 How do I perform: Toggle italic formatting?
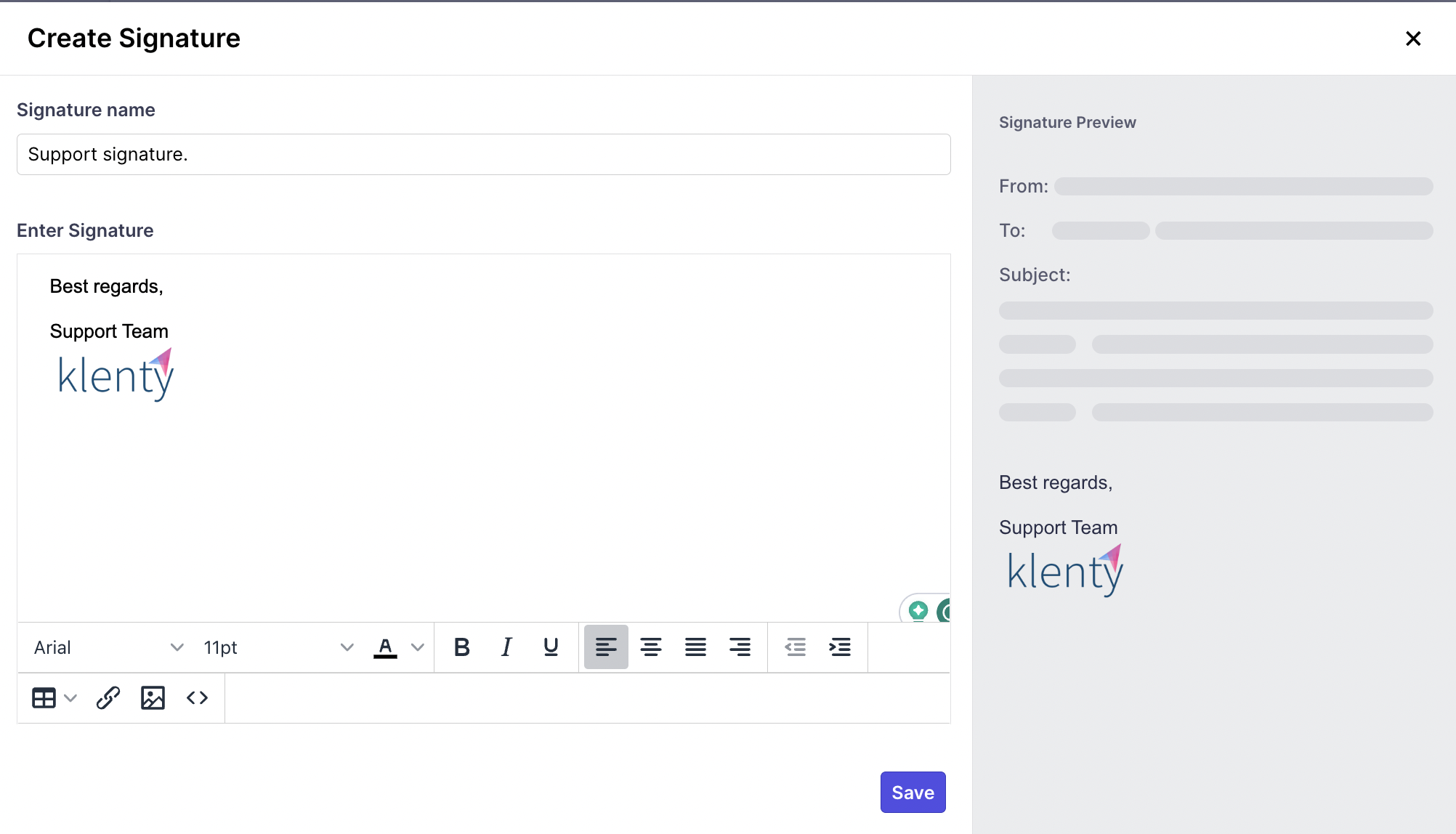point(506,647)
